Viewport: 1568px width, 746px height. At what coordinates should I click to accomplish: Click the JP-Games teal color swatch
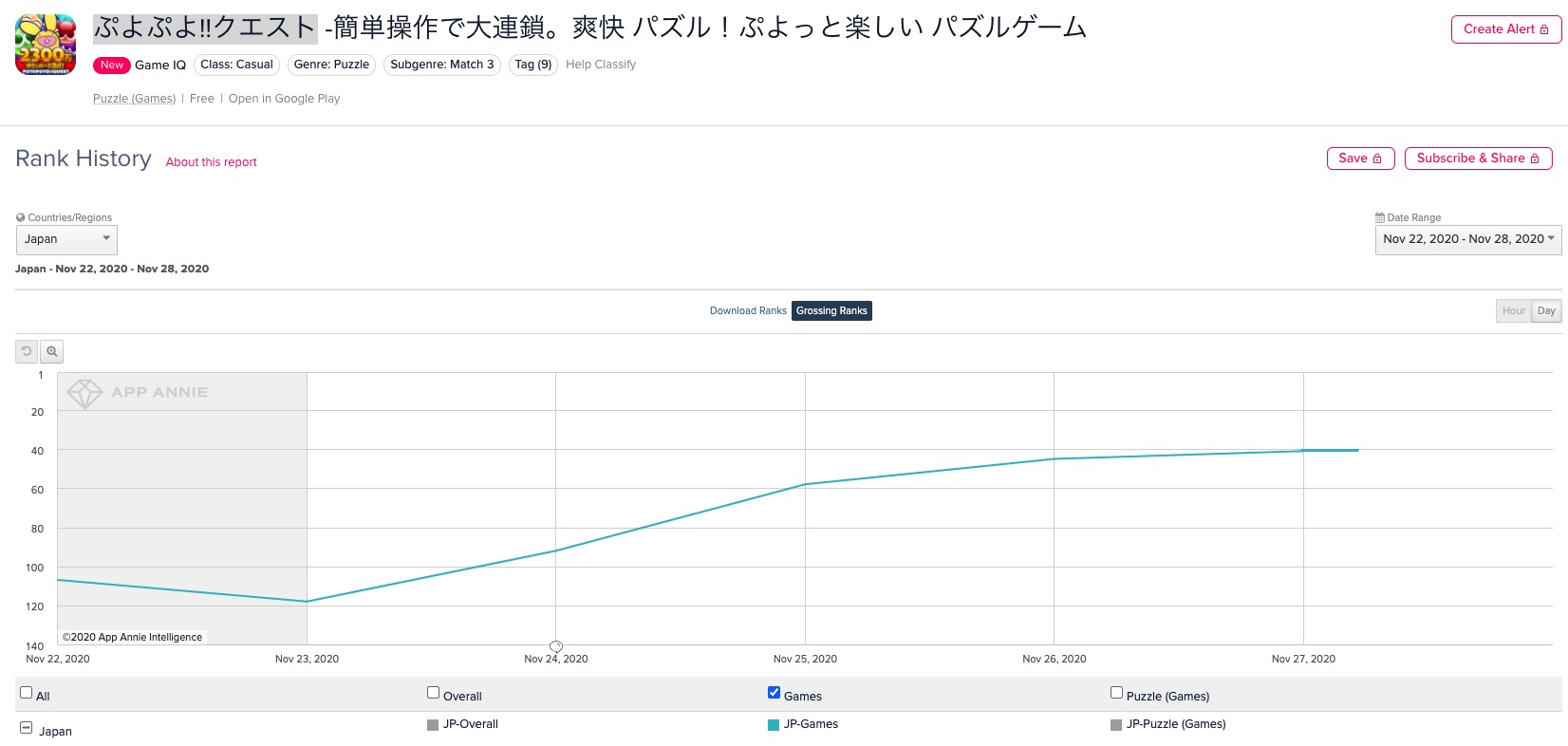[x=774, y=725]
